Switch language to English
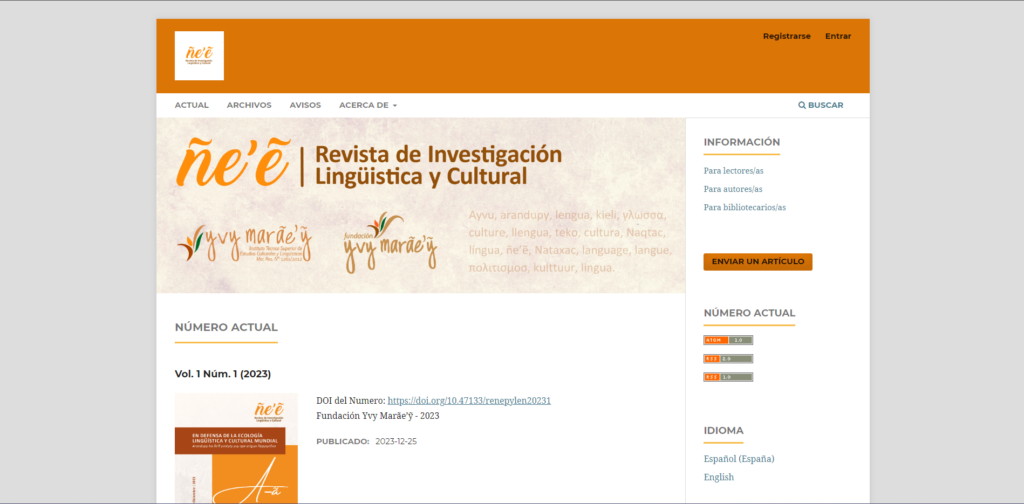Screen dimensions: 1024x504 coord(718,477)
